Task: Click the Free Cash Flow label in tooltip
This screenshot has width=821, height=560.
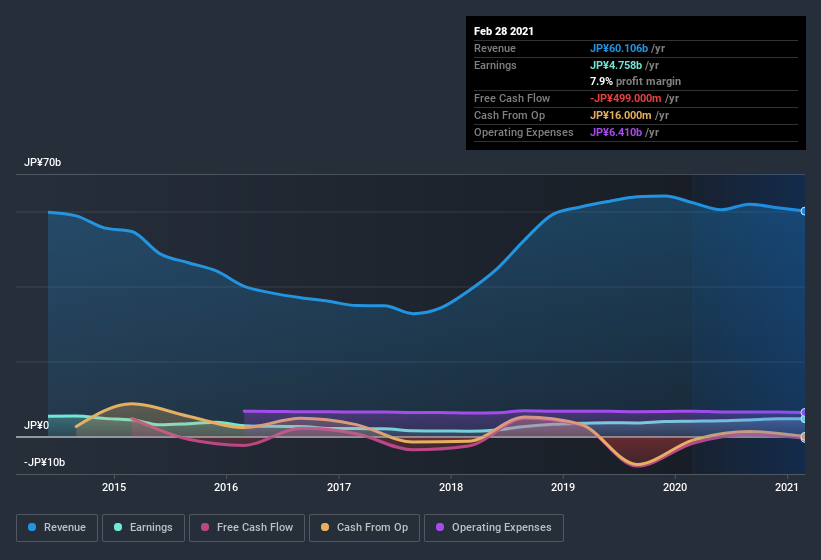Action: click(x=512, y=98)
